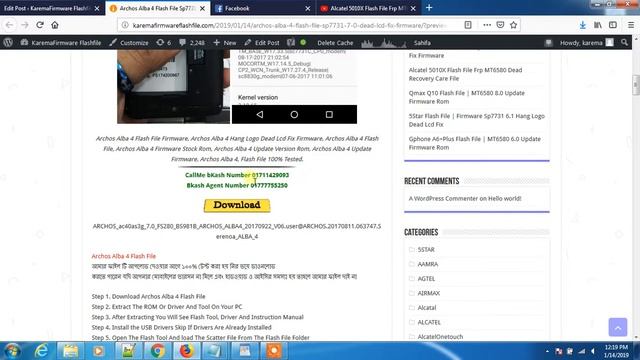640x360 pixels.
Task: Click the page vertical scrollbar thumb
Action: point(636,85)
